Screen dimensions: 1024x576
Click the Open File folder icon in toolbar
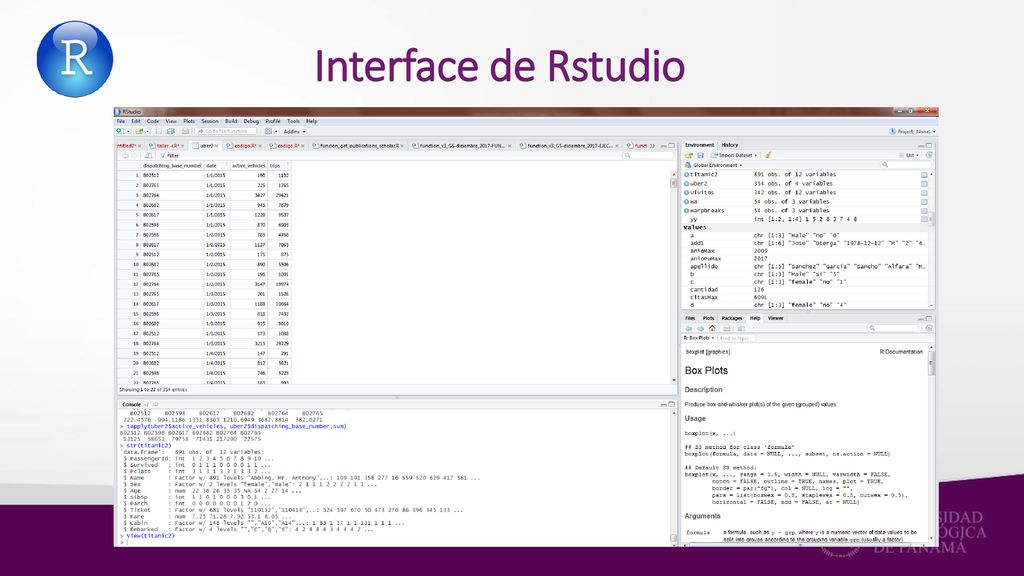click(x=139, y=131)
